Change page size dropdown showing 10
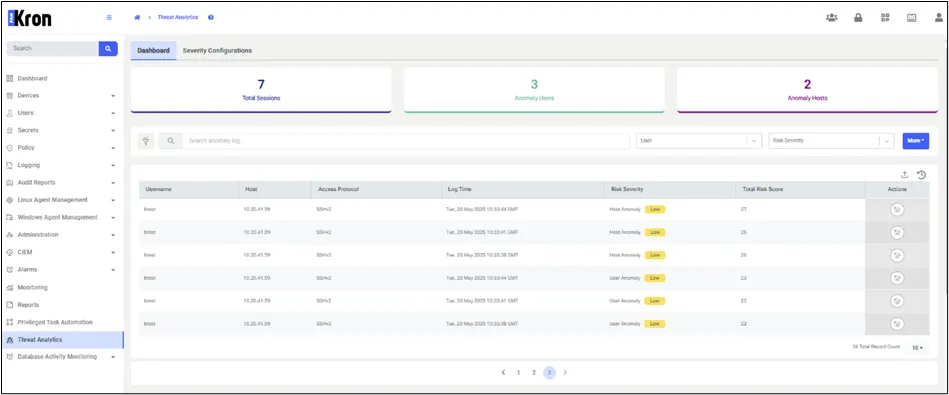Viewport: 949px width, 395px height. coord(918,348)
